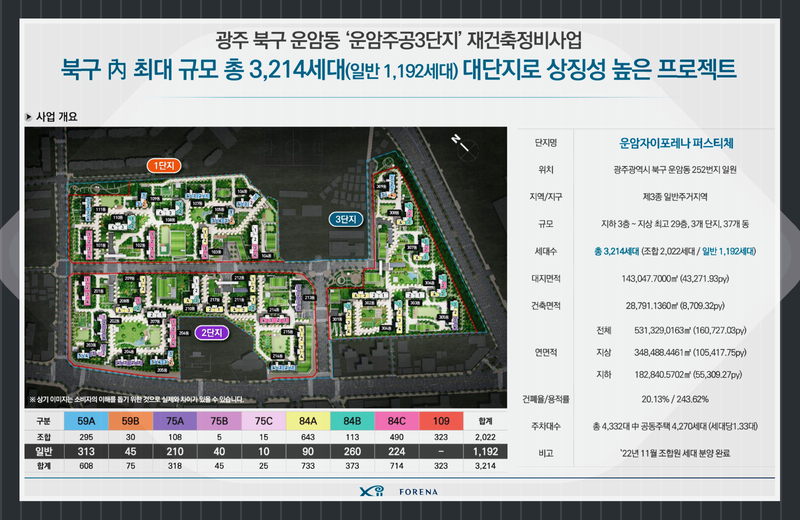The image size is (800, 520).
Task: Click the 광주 북구 운암동 title line
Action: point(398,40)
